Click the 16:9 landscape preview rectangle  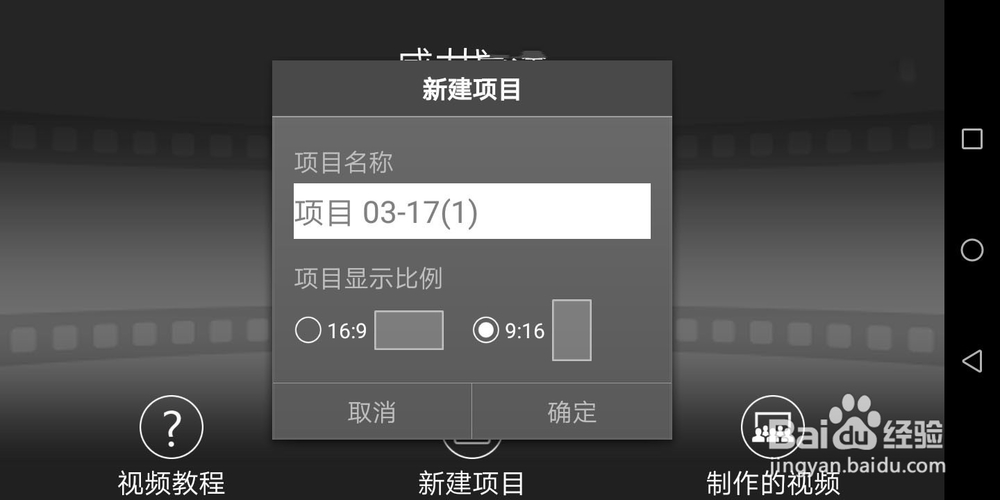tap(409, 330)
